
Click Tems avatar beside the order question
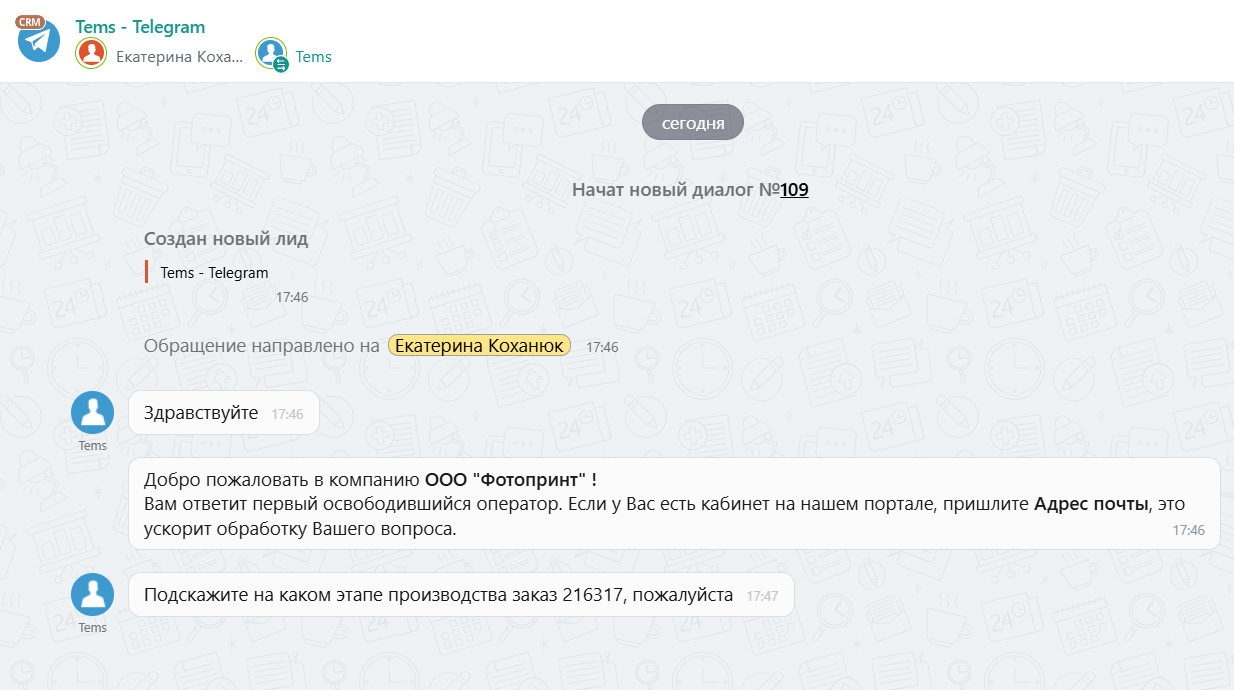pyautogui.click(x=92, y=595)
